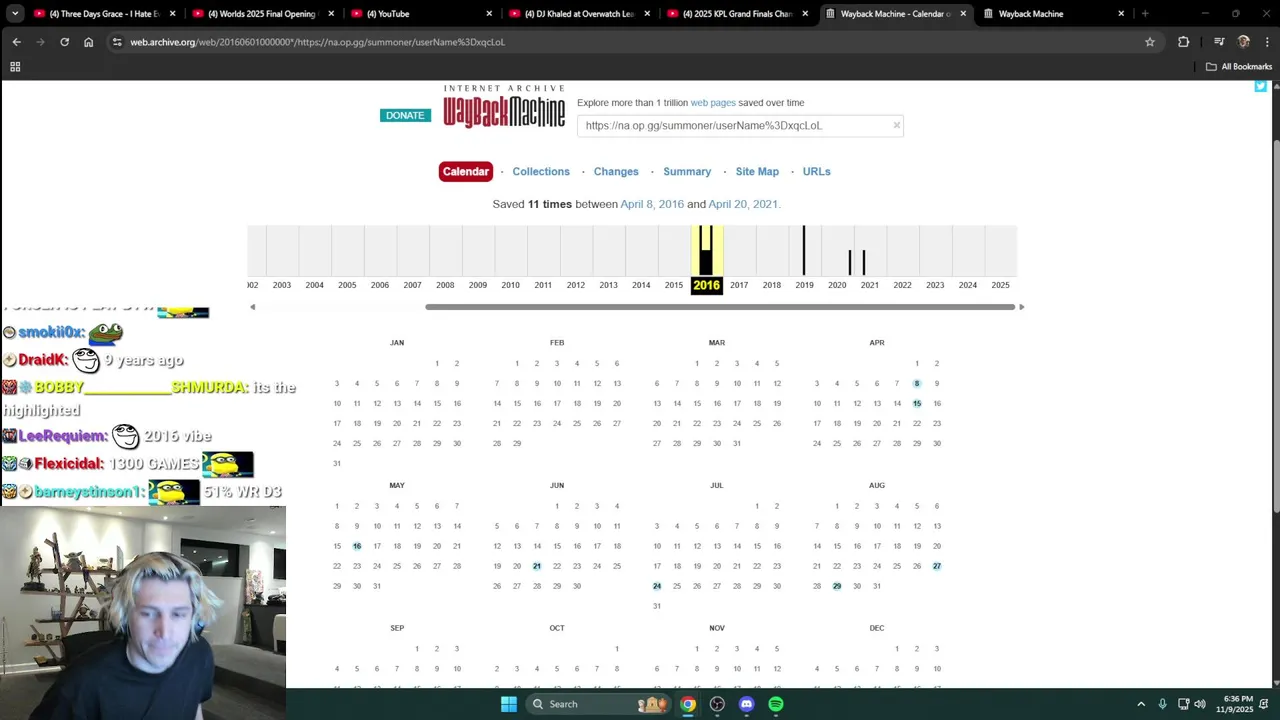This screenshot has height=720, width=1280.
Task: View site information icon in the address bar
Action: (x=117, y=42)
